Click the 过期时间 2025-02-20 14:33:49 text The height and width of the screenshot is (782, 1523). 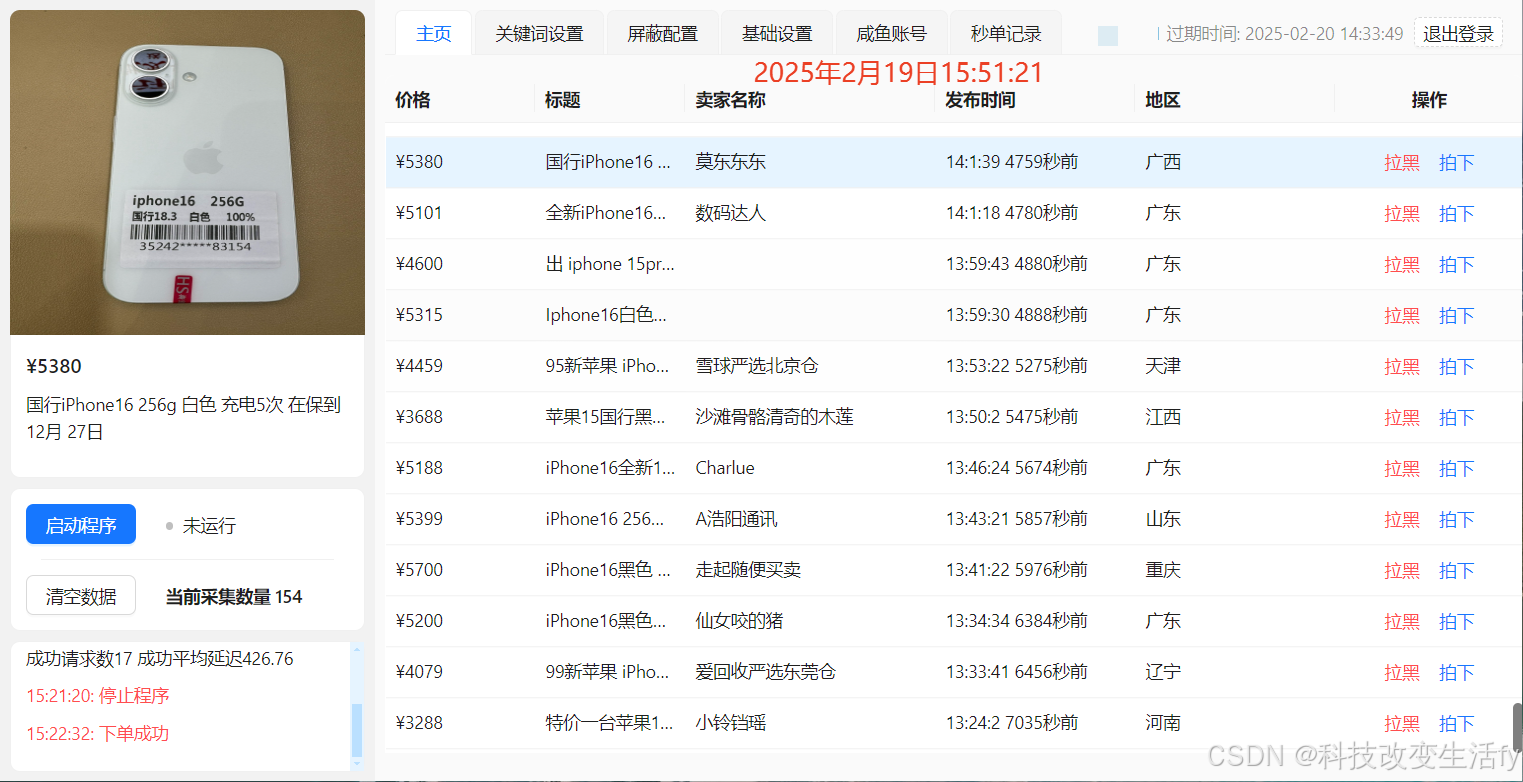[x=1285, y=34]
